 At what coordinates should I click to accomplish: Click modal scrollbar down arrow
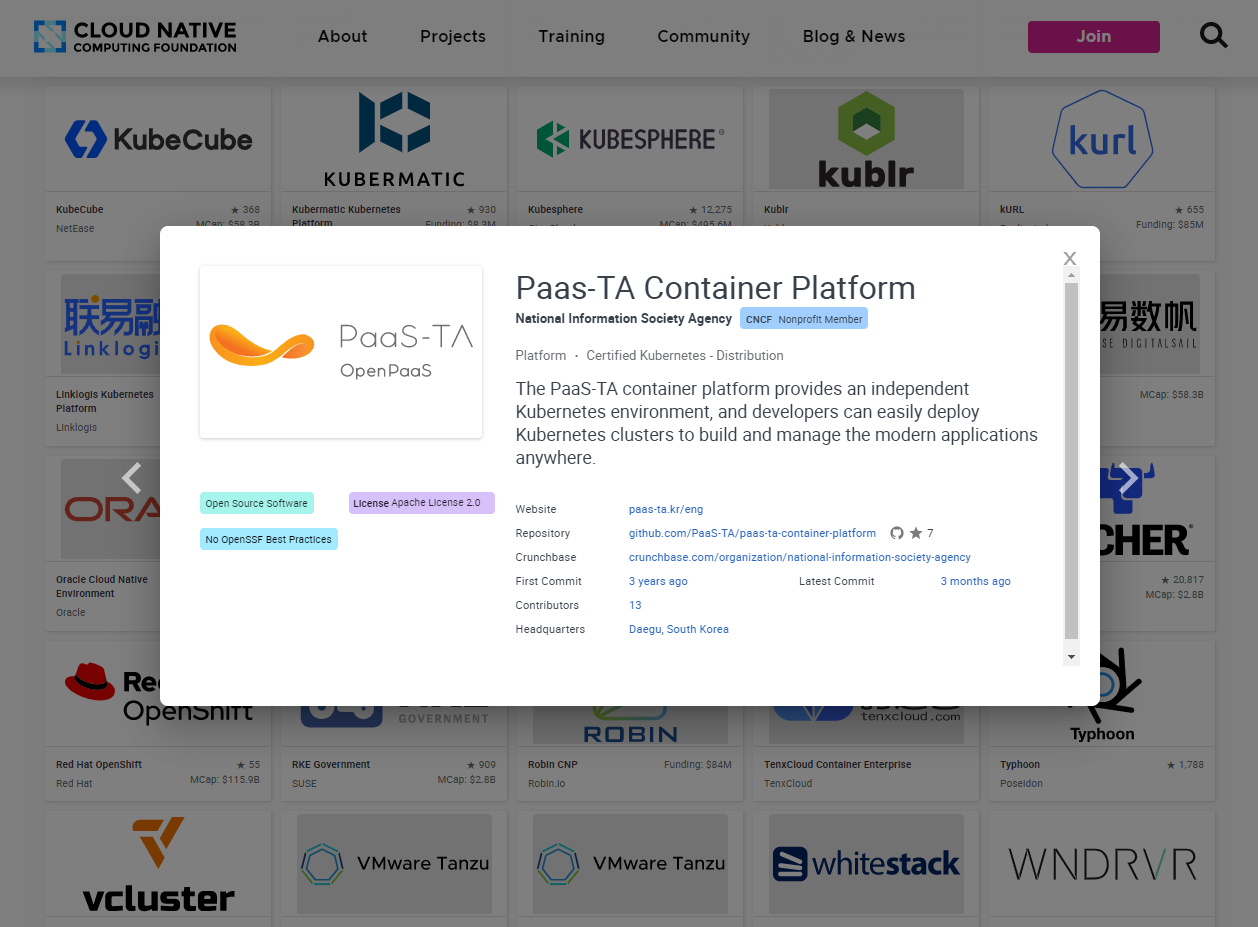tap(1071, 657)
